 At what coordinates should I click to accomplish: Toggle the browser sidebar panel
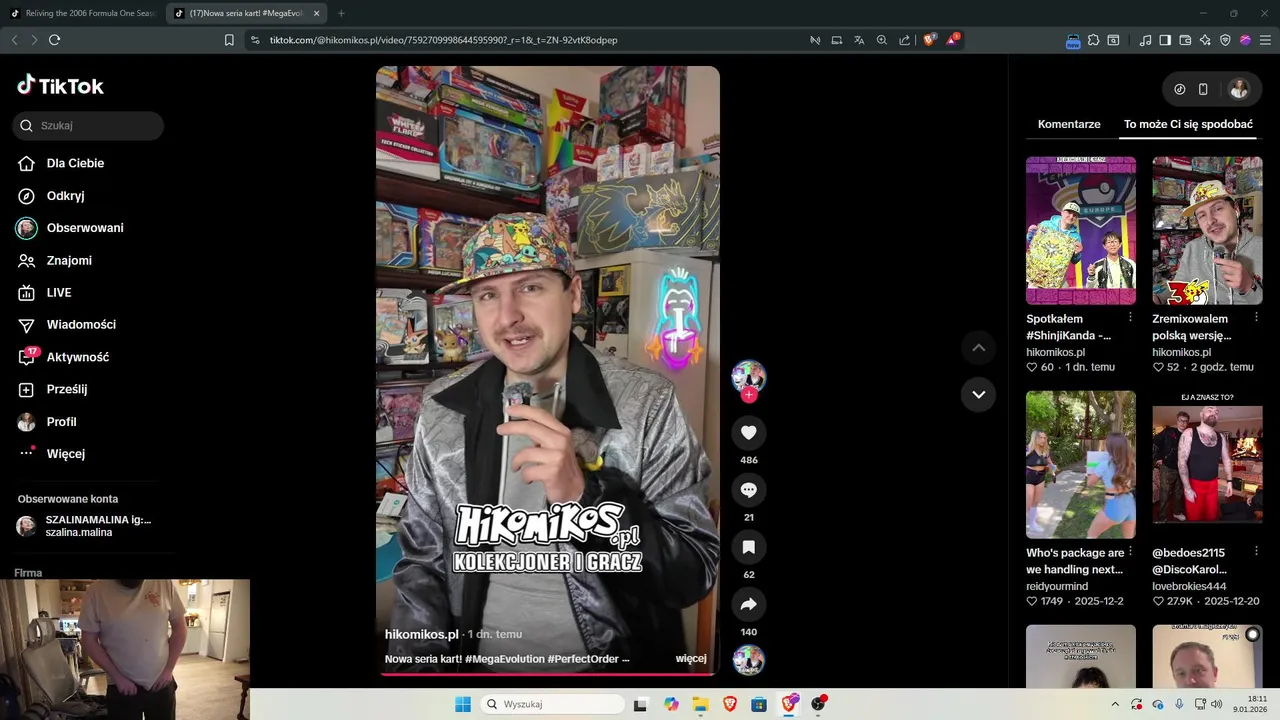[x=1165, y=40]
